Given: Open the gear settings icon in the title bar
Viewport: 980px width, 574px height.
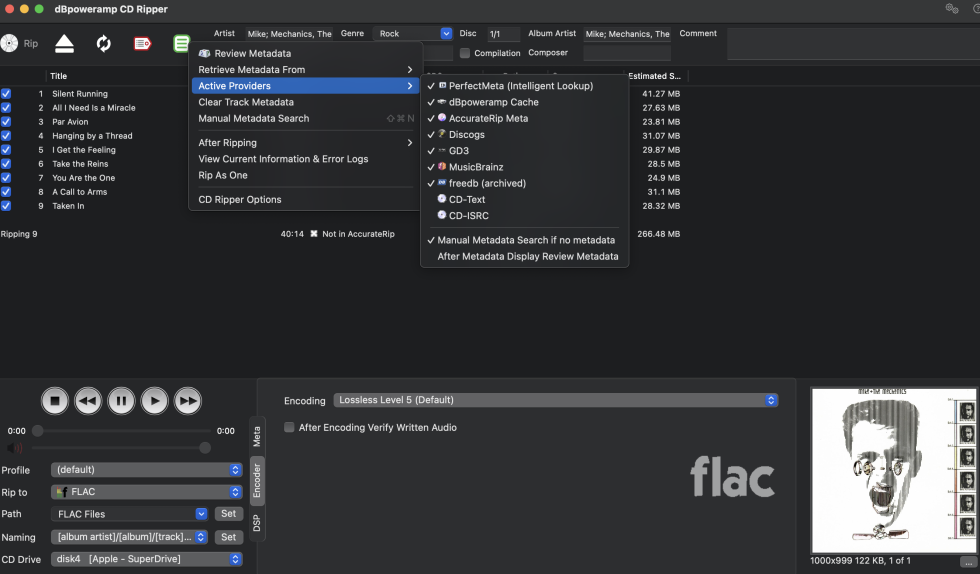Looking at the screenshot, I should click(952, 9).
